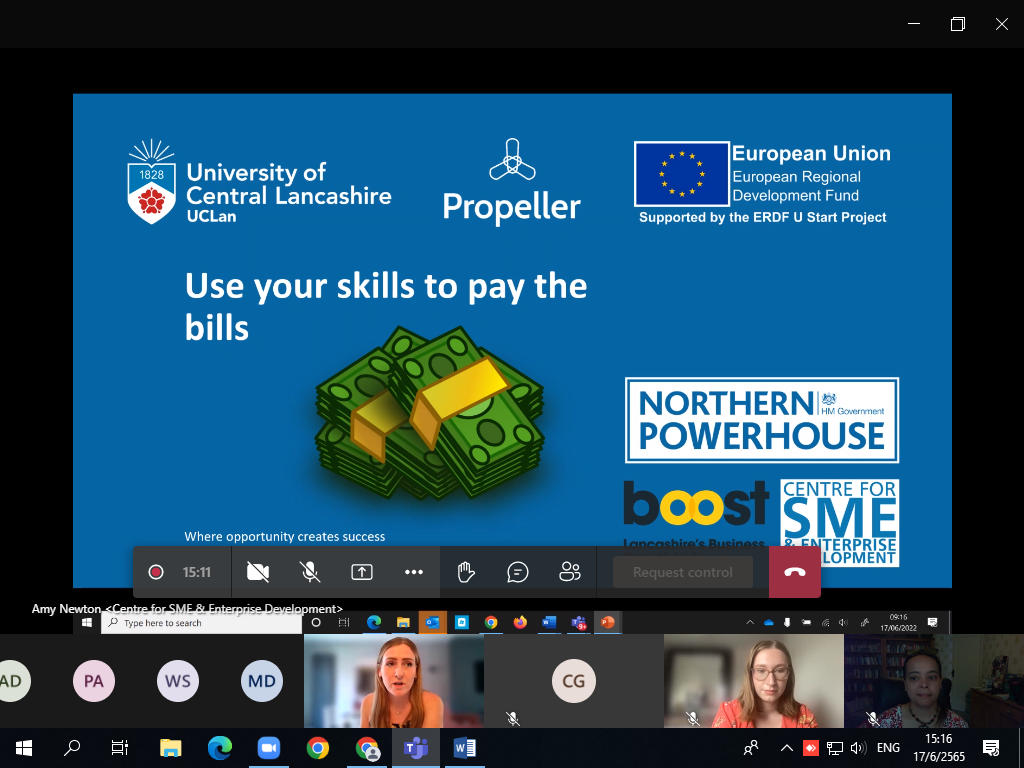Select the speaking long-haired woman's video tile
1024x768 pixels.
click(x=394, y=681)
